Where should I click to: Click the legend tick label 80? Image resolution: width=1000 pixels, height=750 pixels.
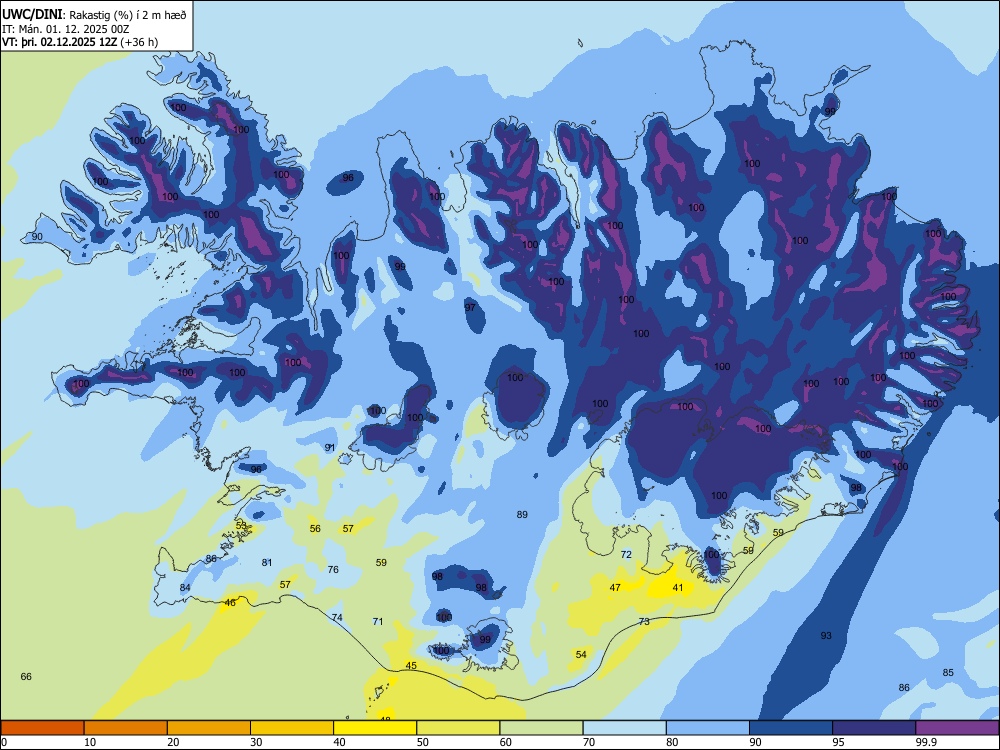672,742
